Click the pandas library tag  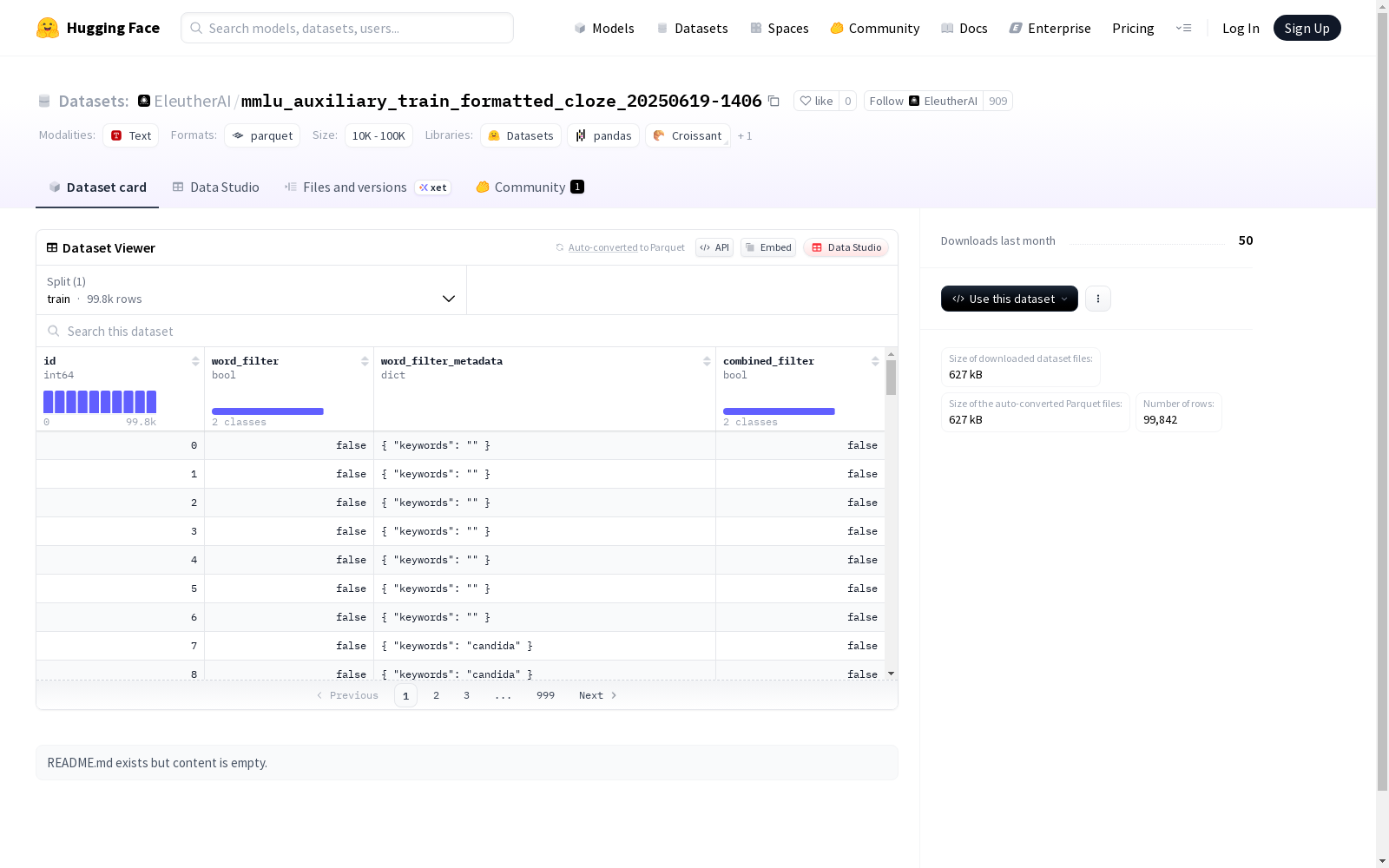point(603,135)
